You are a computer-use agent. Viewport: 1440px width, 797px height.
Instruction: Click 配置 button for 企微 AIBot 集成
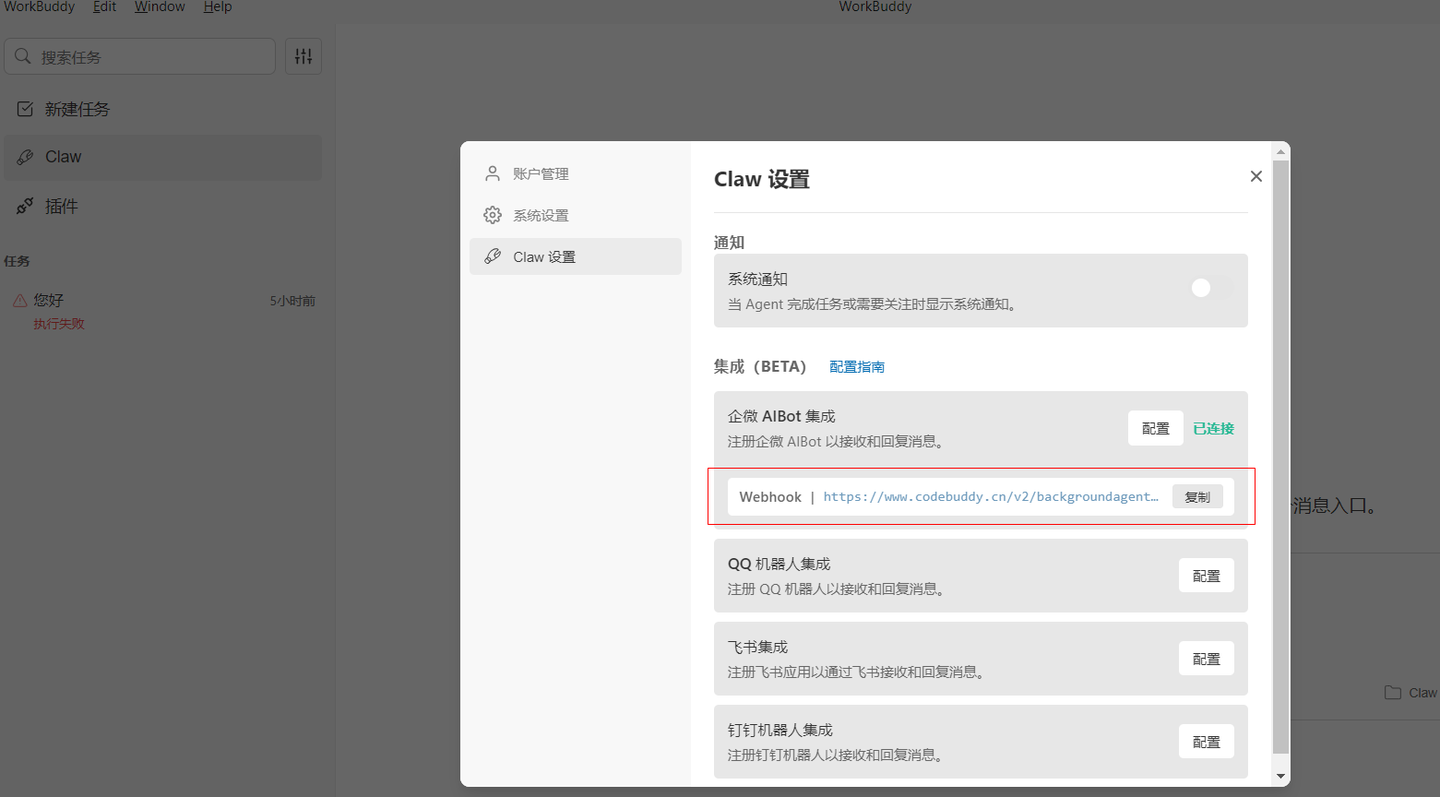1156,428
